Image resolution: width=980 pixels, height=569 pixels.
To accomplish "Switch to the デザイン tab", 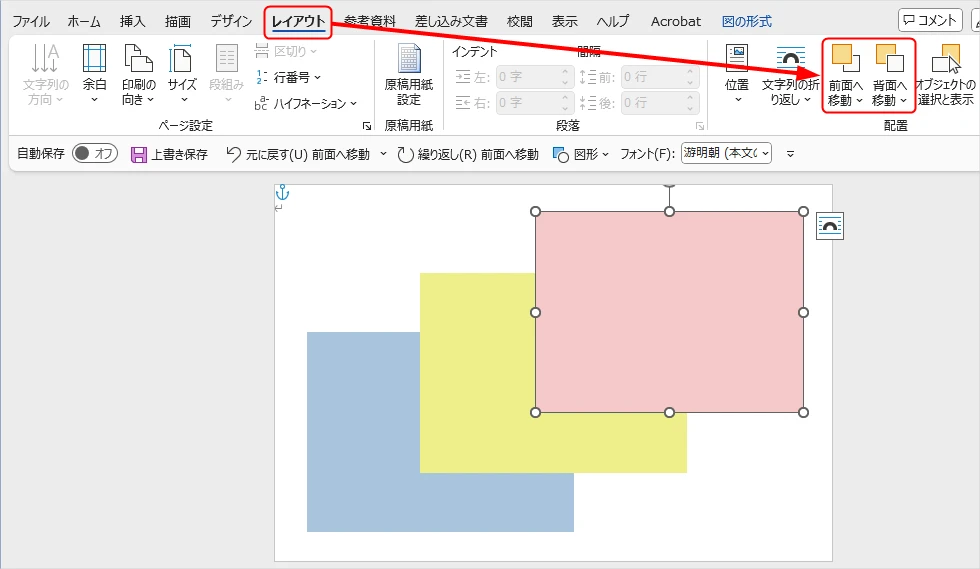I will [231, 21].
